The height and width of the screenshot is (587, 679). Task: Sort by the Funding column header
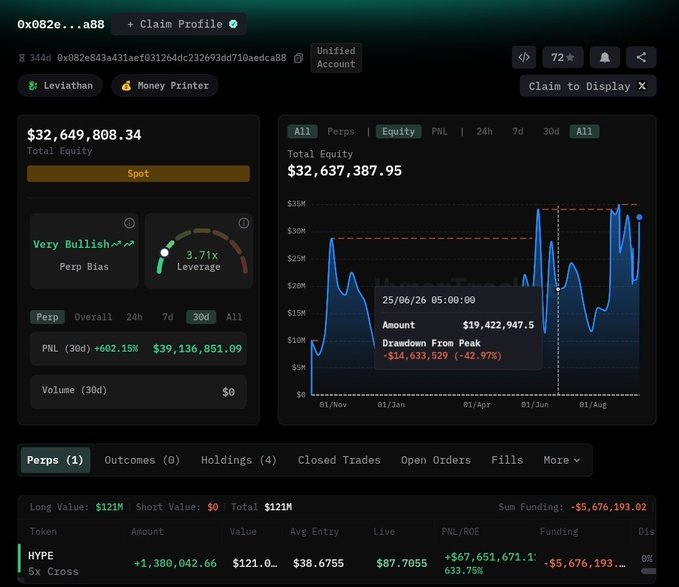click(x=559, y=532)
